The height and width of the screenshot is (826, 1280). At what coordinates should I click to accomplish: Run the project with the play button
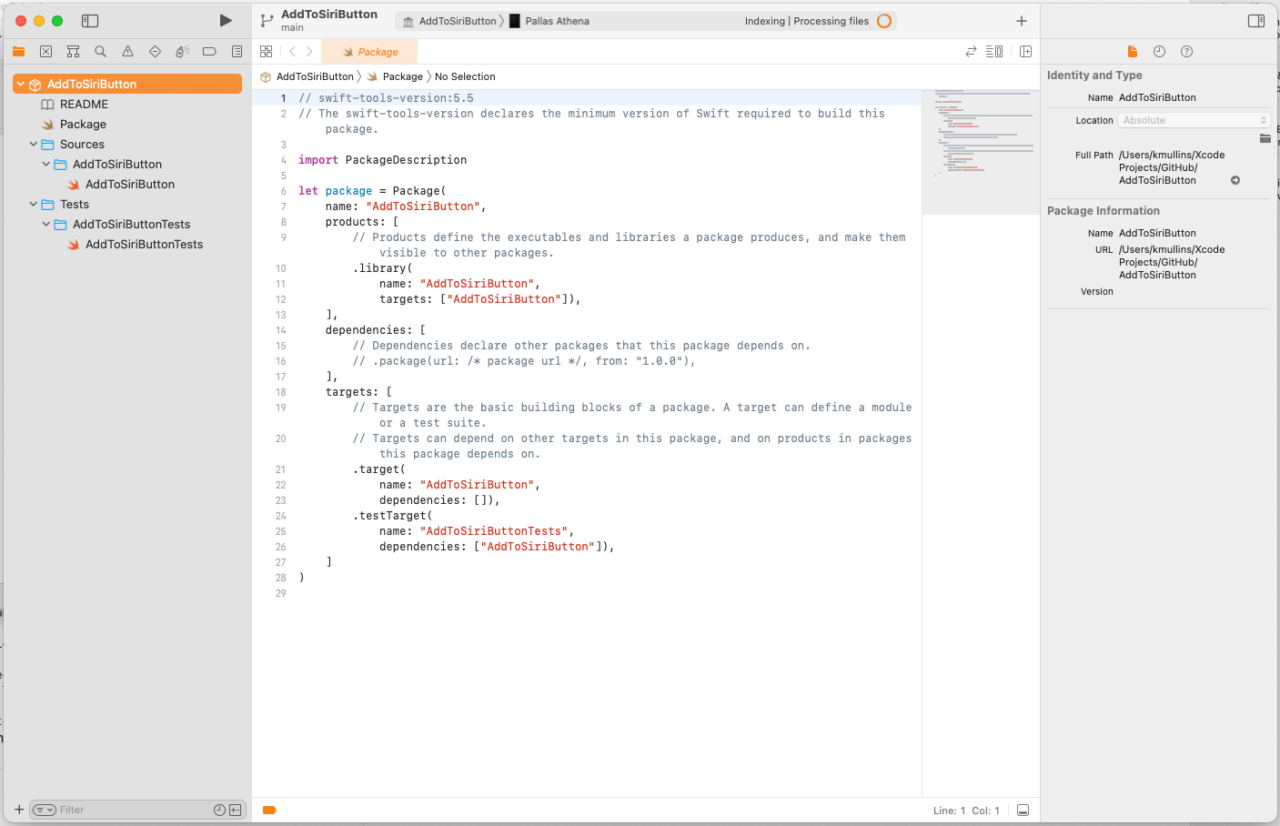[225, 20]
